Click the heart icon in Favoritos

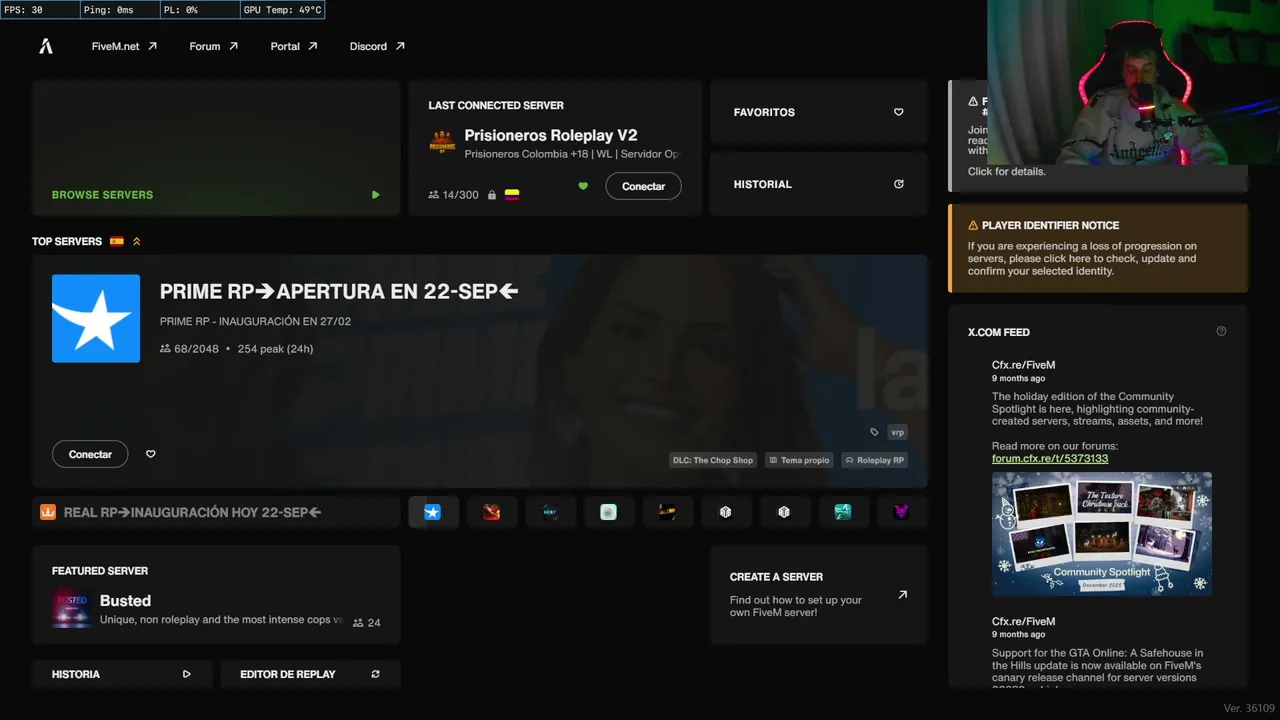tap(898, 112)
